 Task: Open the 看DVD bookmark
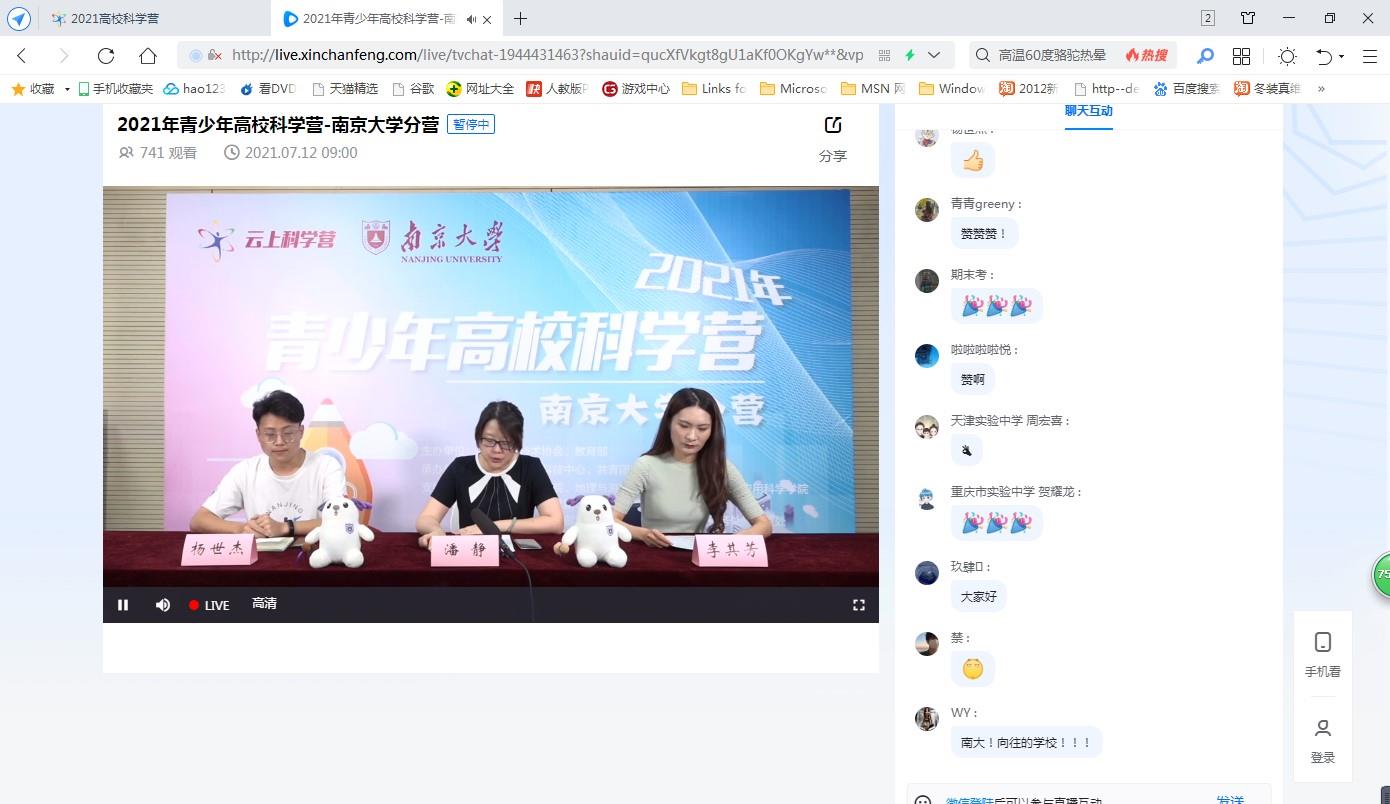[x=268, y=88]
